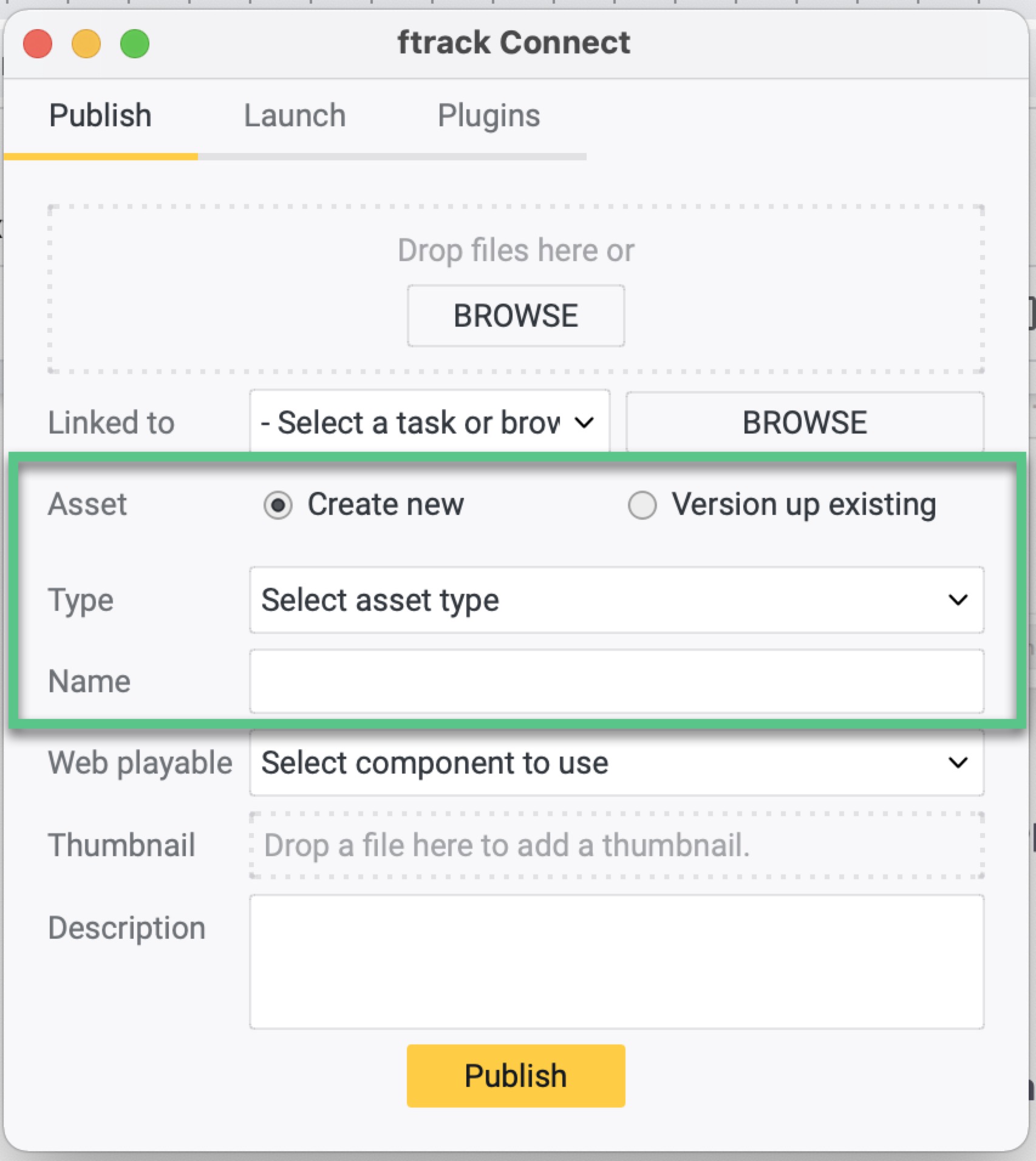Click the Drop files here area
The width and height of the screenshot is (1036, 1161).
point(516,250)
